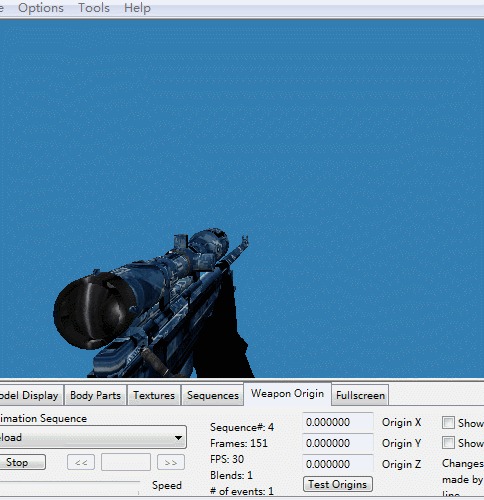Click the Origin Y value field
The image size is (484, 500).
338,443
